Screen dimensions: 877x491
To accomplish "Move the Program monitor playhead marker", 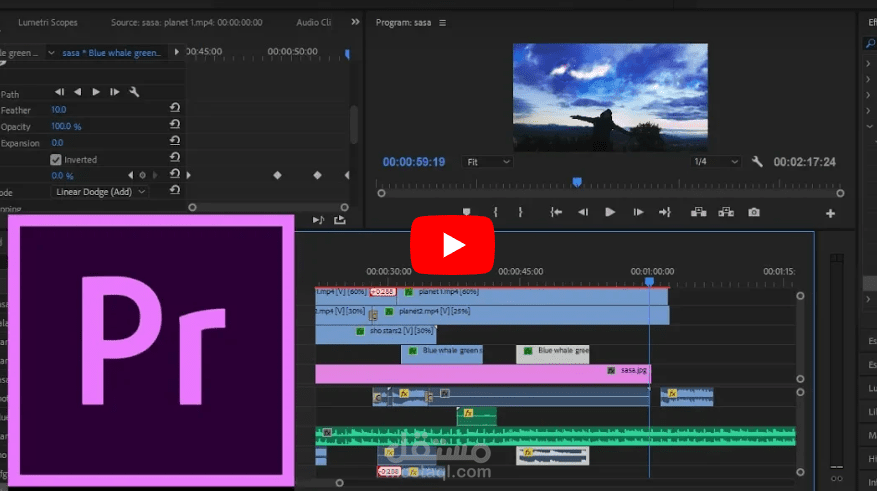I will (577, 182).
